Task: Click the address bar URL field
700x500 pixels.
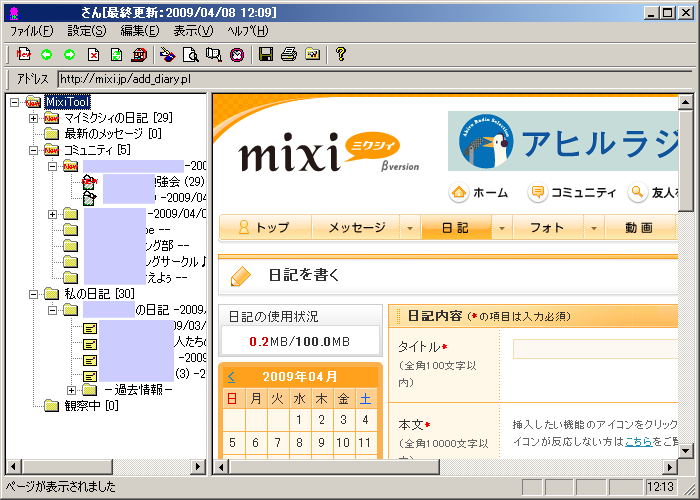Action: point(374,79)
